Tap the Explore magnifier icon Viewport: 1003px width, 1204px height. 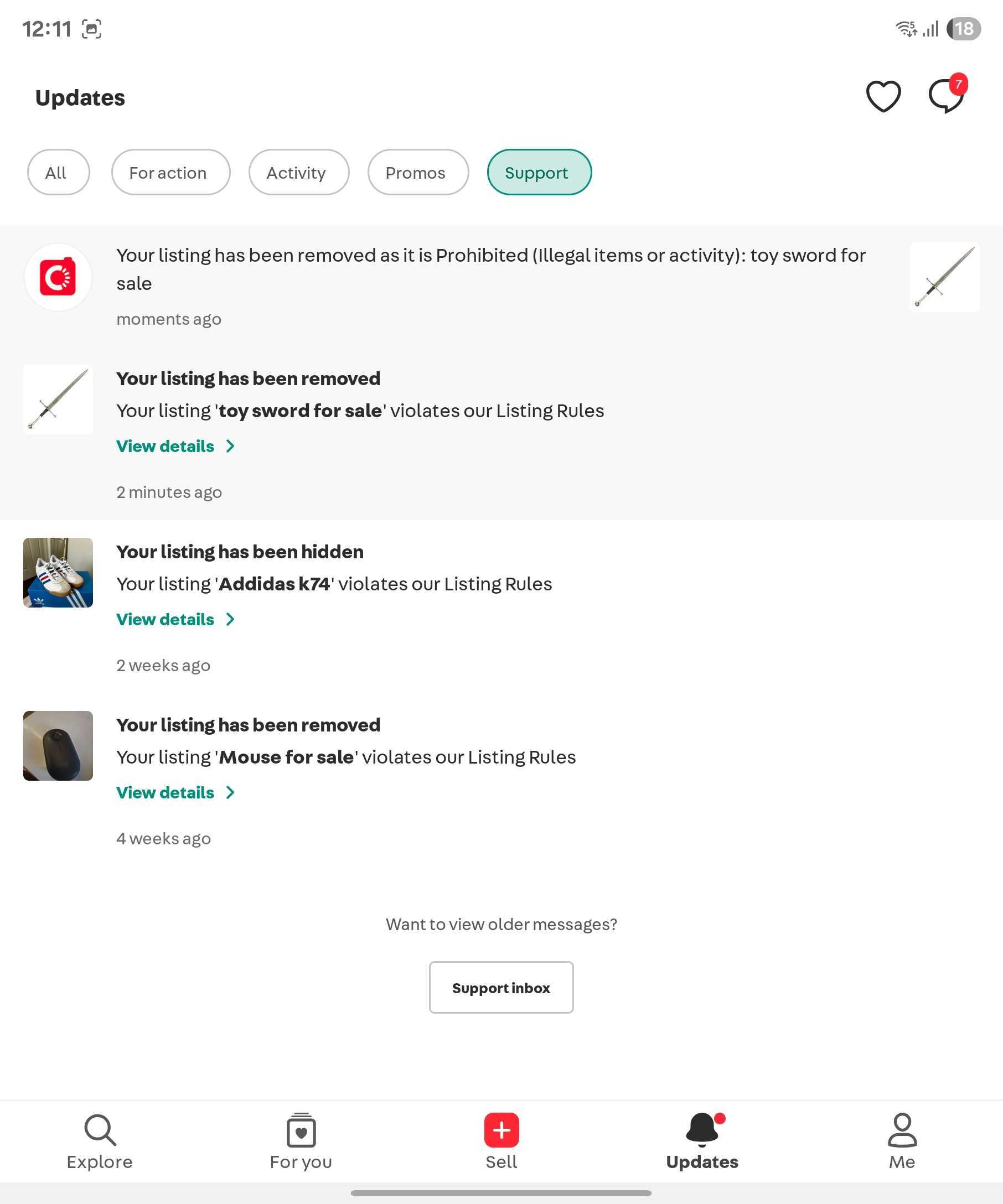pos(100,1129)
